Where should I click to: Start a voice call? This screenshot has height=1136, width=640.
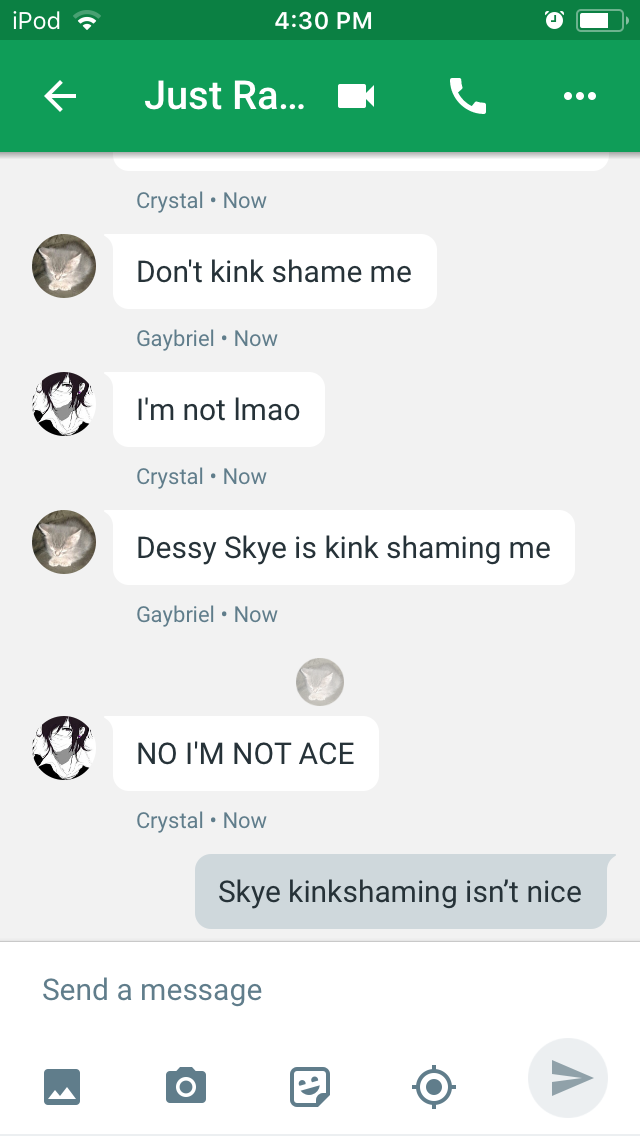[x=467, y=96]
